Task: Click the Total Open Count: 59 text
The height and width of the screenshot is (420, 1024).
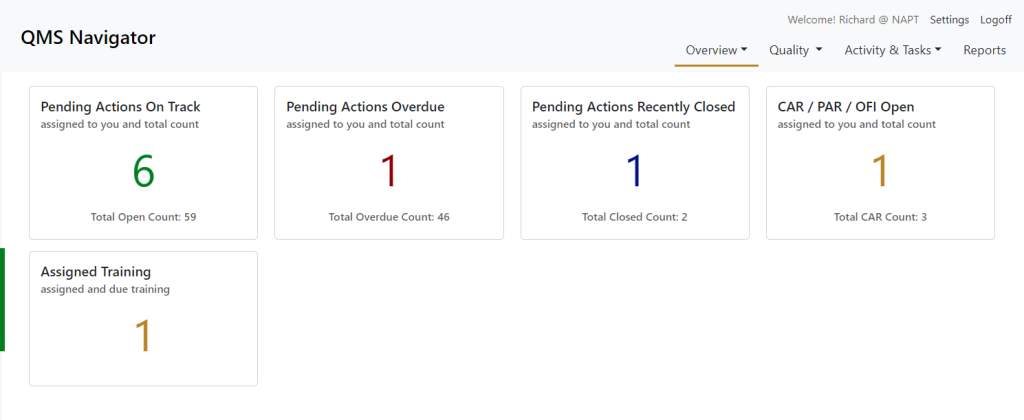Action: click(x=144, y=217)
